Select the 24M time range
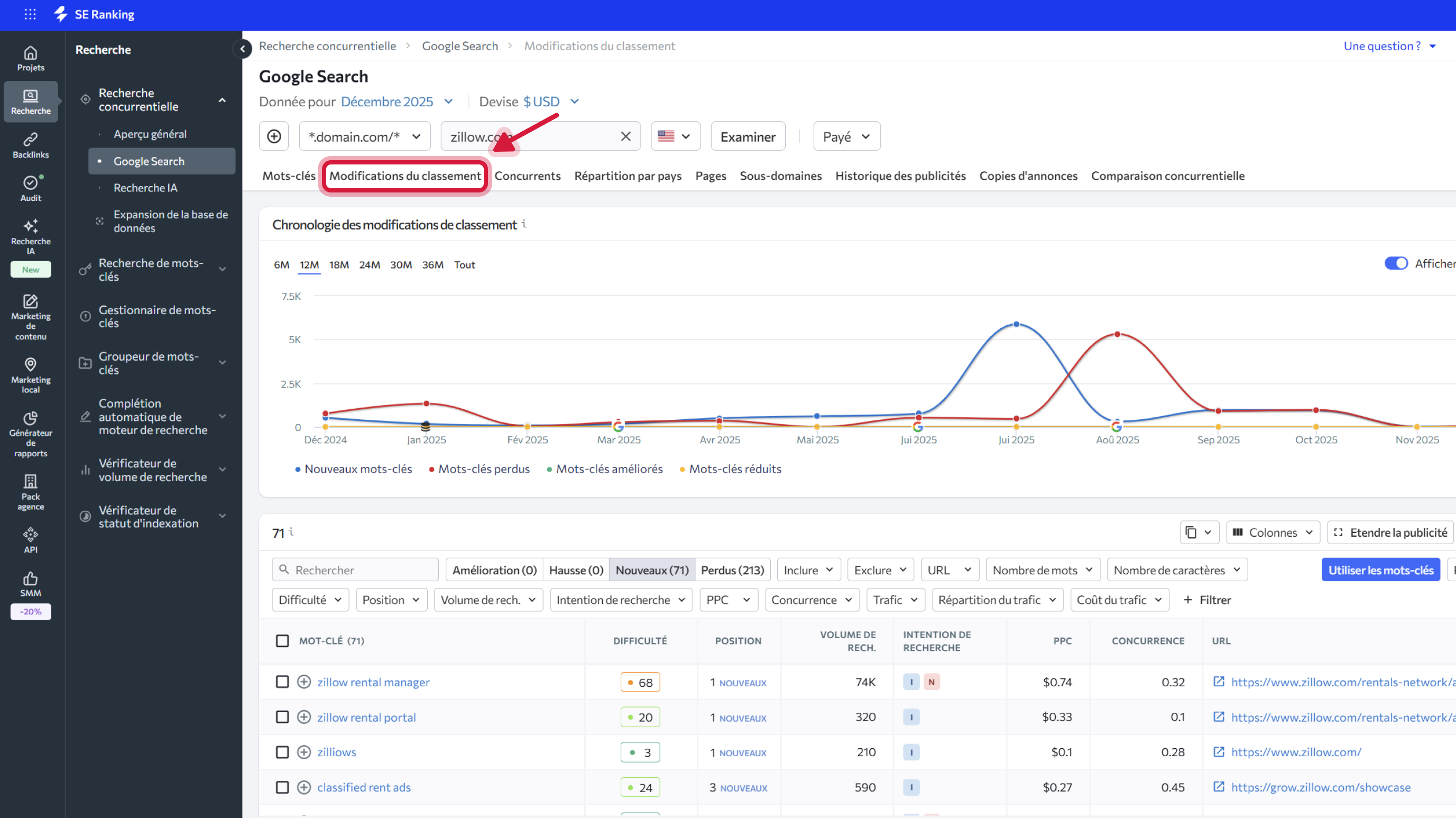 (x=369, y=264)
